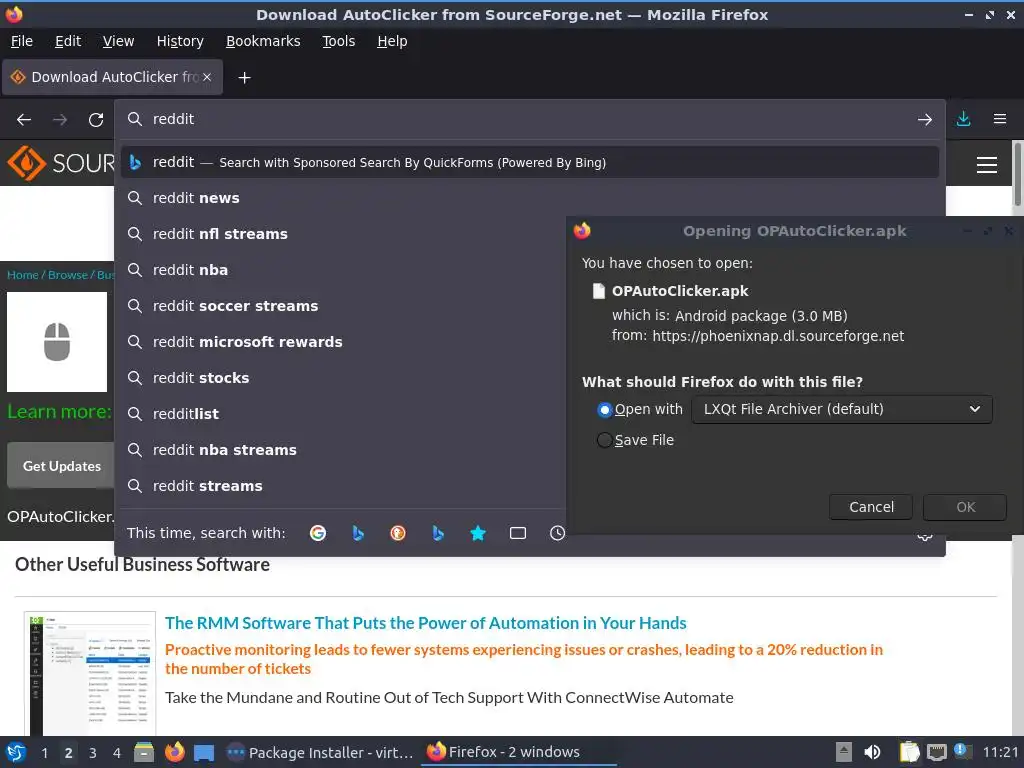1024x768 pixels.
Task: Click OK in the Opening dialog
Action: (x=965, y=507)
